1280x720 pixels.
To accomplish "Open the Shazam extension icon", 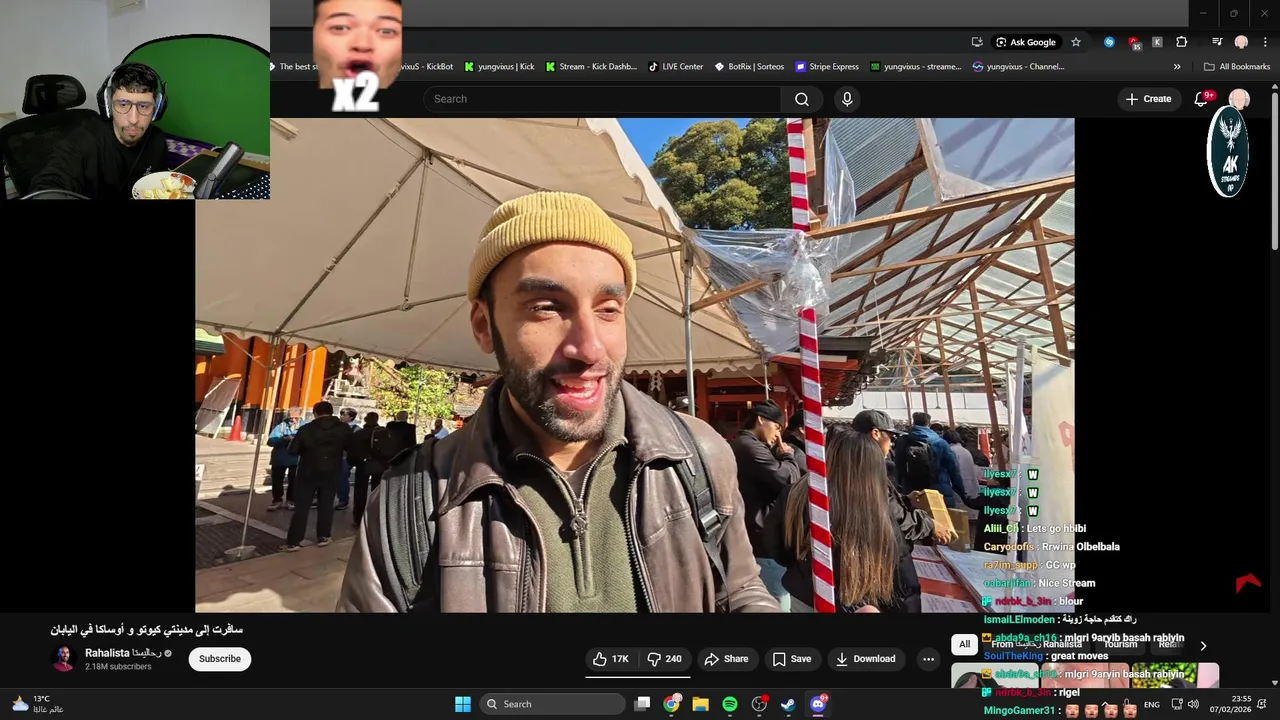I will pyautogui.click(x=1109, y=42).
